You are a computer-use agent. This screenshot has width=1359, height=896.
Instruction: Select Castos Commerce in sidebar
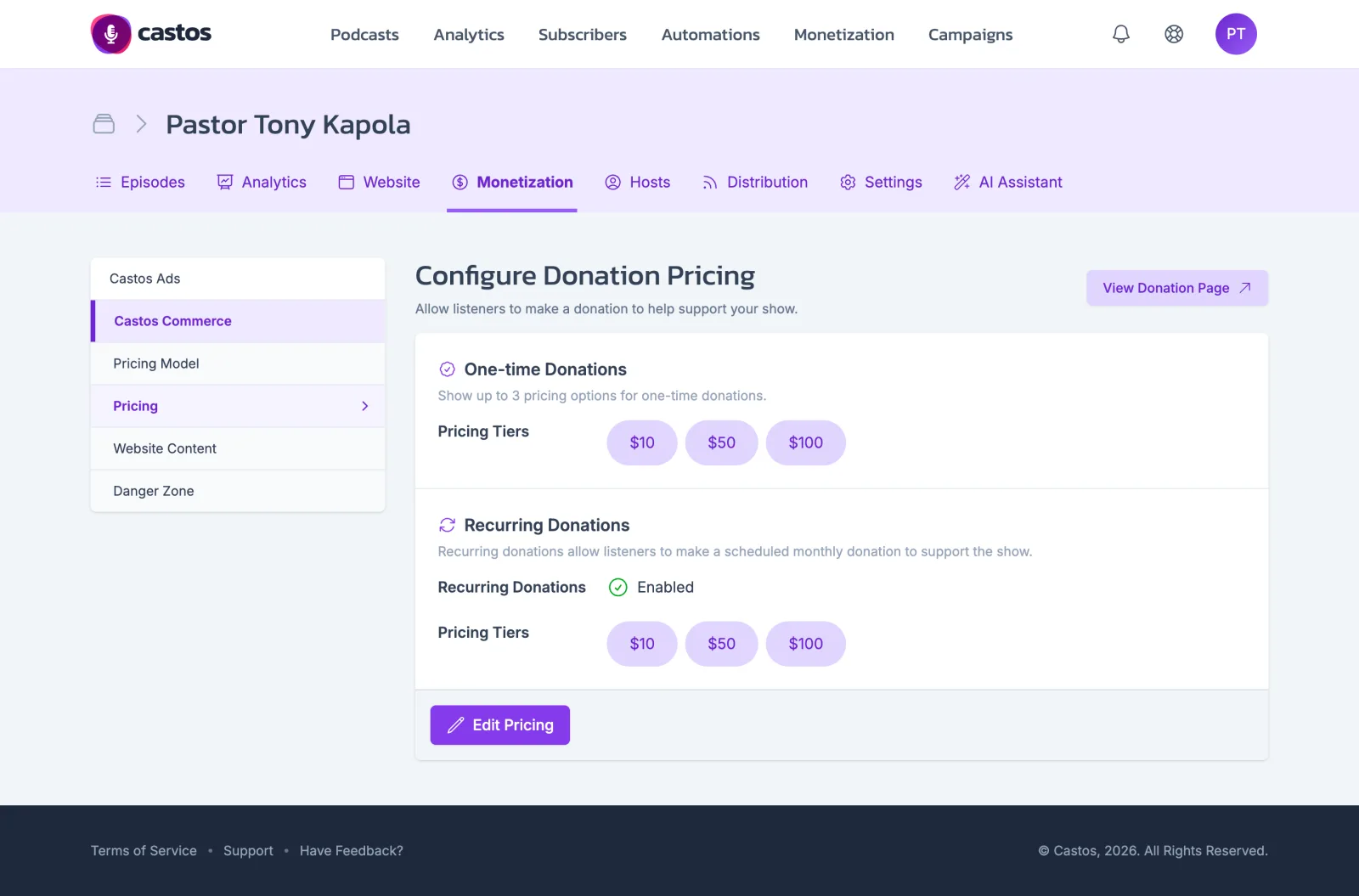click(238, 321)
